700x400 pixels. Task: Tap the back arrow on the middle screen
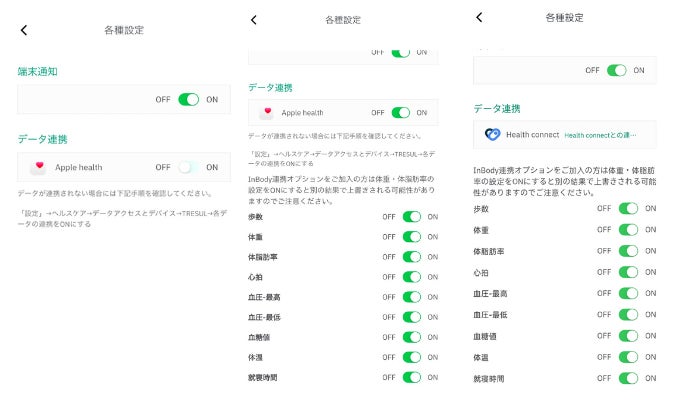tap(254, 20)
